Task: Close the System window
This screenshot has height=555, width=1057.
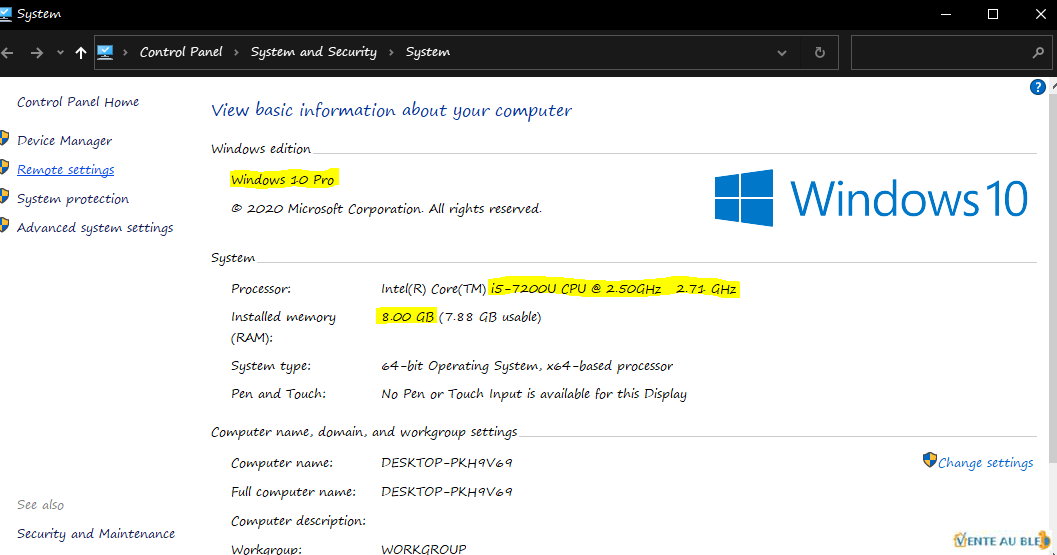Action: pos(1040,14)
